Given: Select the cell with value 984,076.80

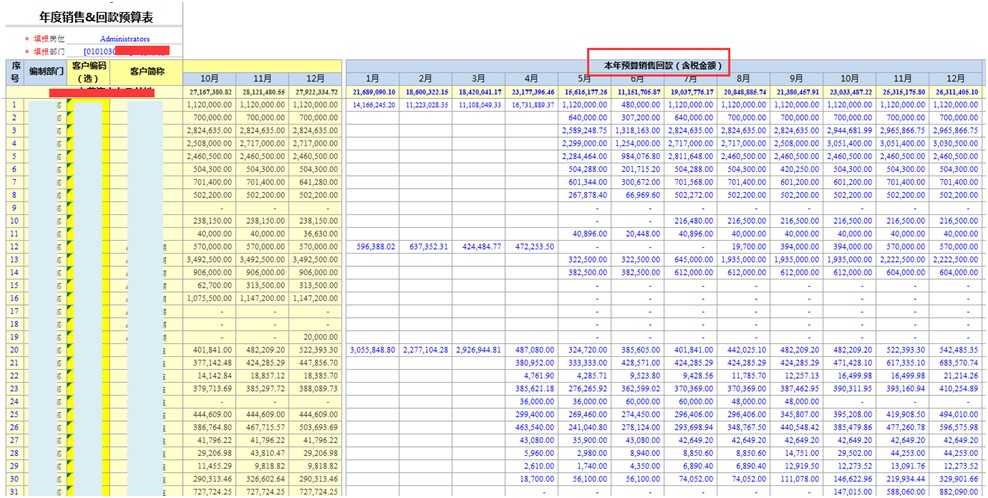Looking at the screenshot, I should [x=637, y=156].
